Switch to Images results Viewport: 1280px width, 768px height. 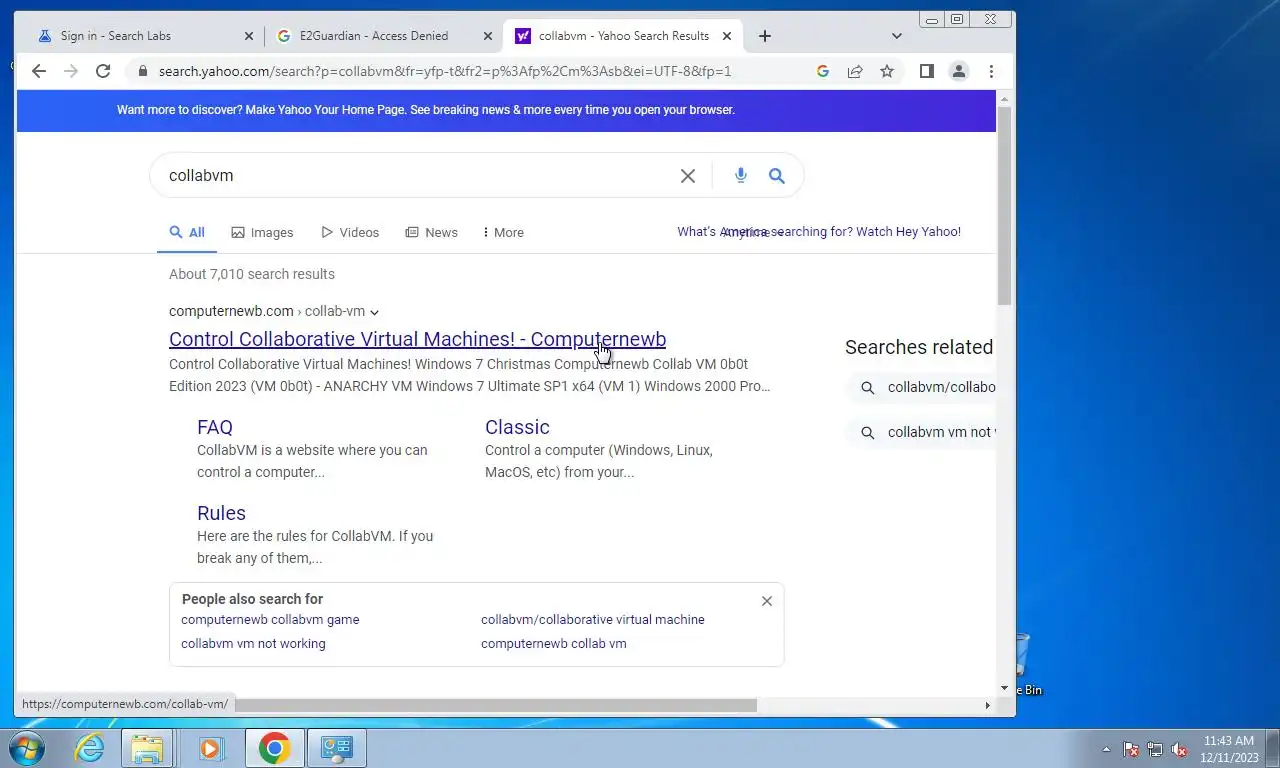tap(262, 232)
